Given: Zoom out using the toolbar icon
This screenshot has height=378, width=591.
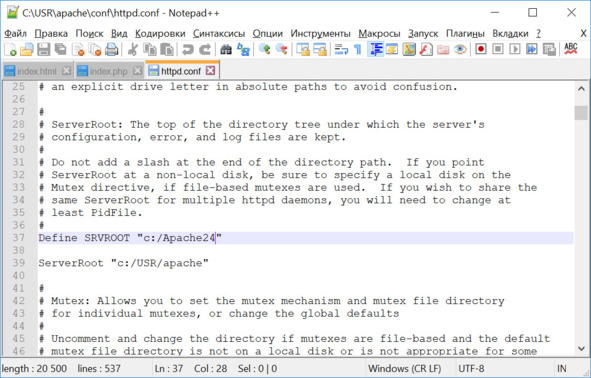Looking at the screenshot, I should 282,50.
